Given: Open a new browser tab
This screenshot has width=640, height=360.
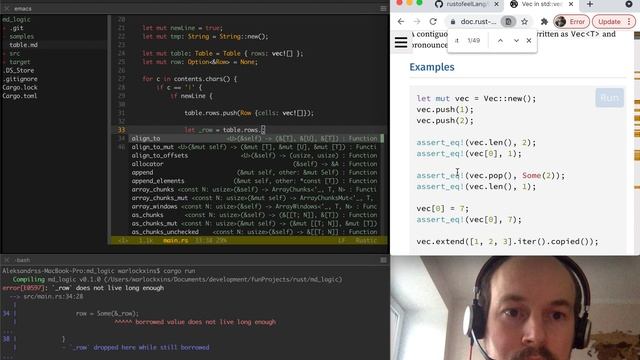Looking at the screenshot, I should coord(590,4).
